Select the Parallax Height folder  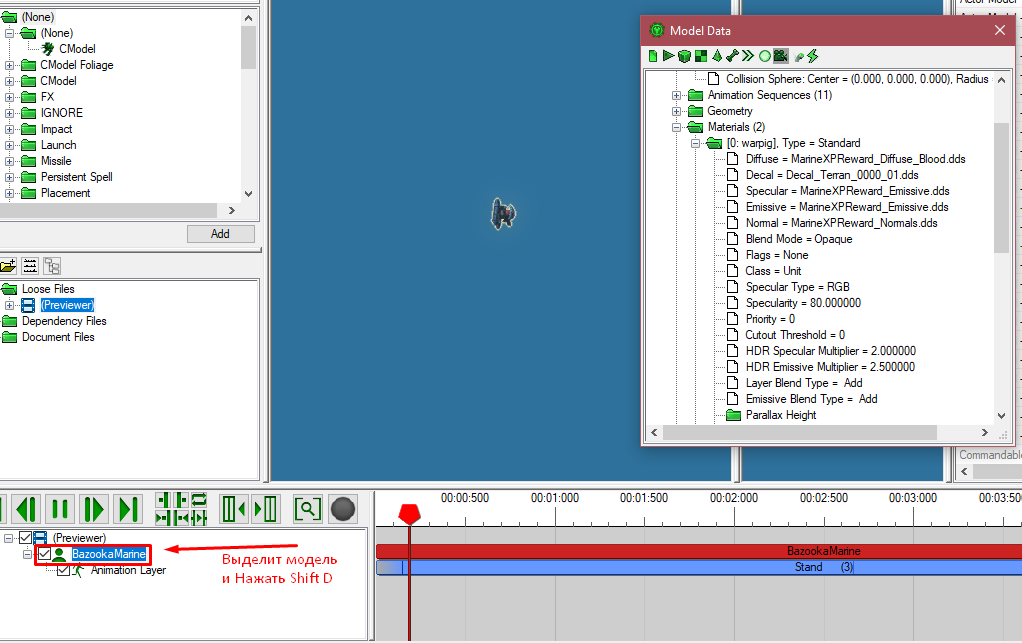[x=780, y=415]
